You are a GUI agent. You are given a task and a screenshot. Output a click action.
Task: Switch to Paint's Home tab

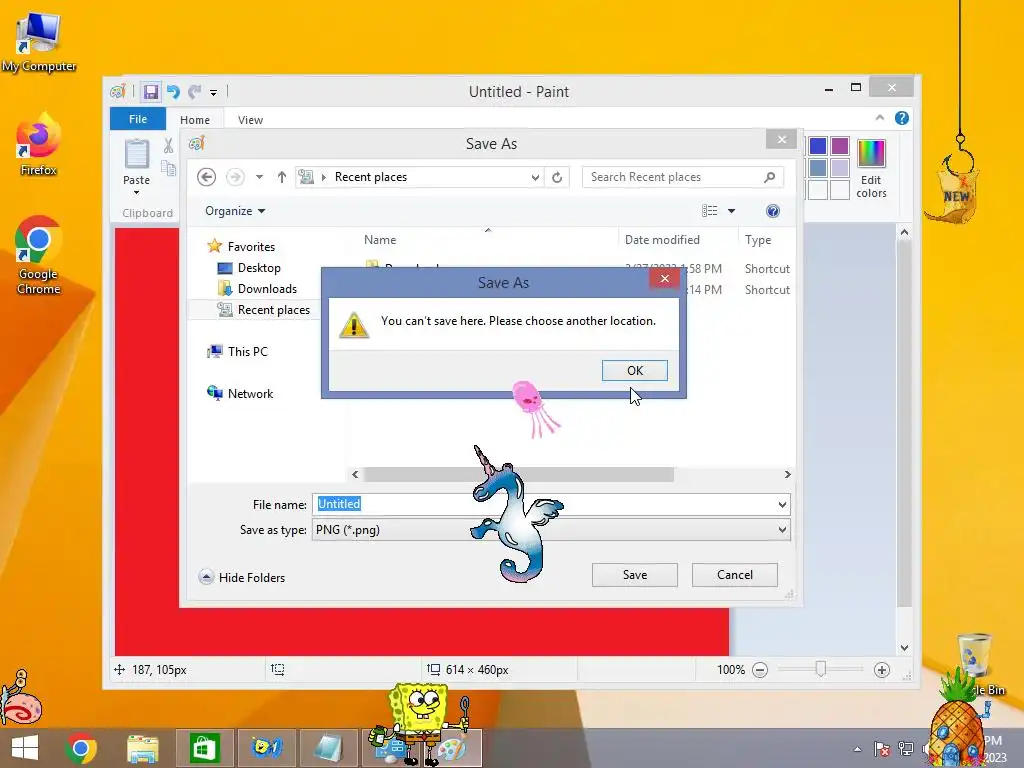tap(195, 120)
